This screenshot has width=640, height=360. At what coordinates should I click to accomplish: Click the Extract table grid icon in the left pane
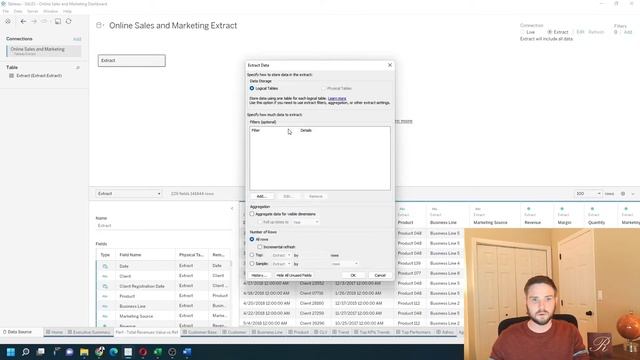(x=11, y=76)
